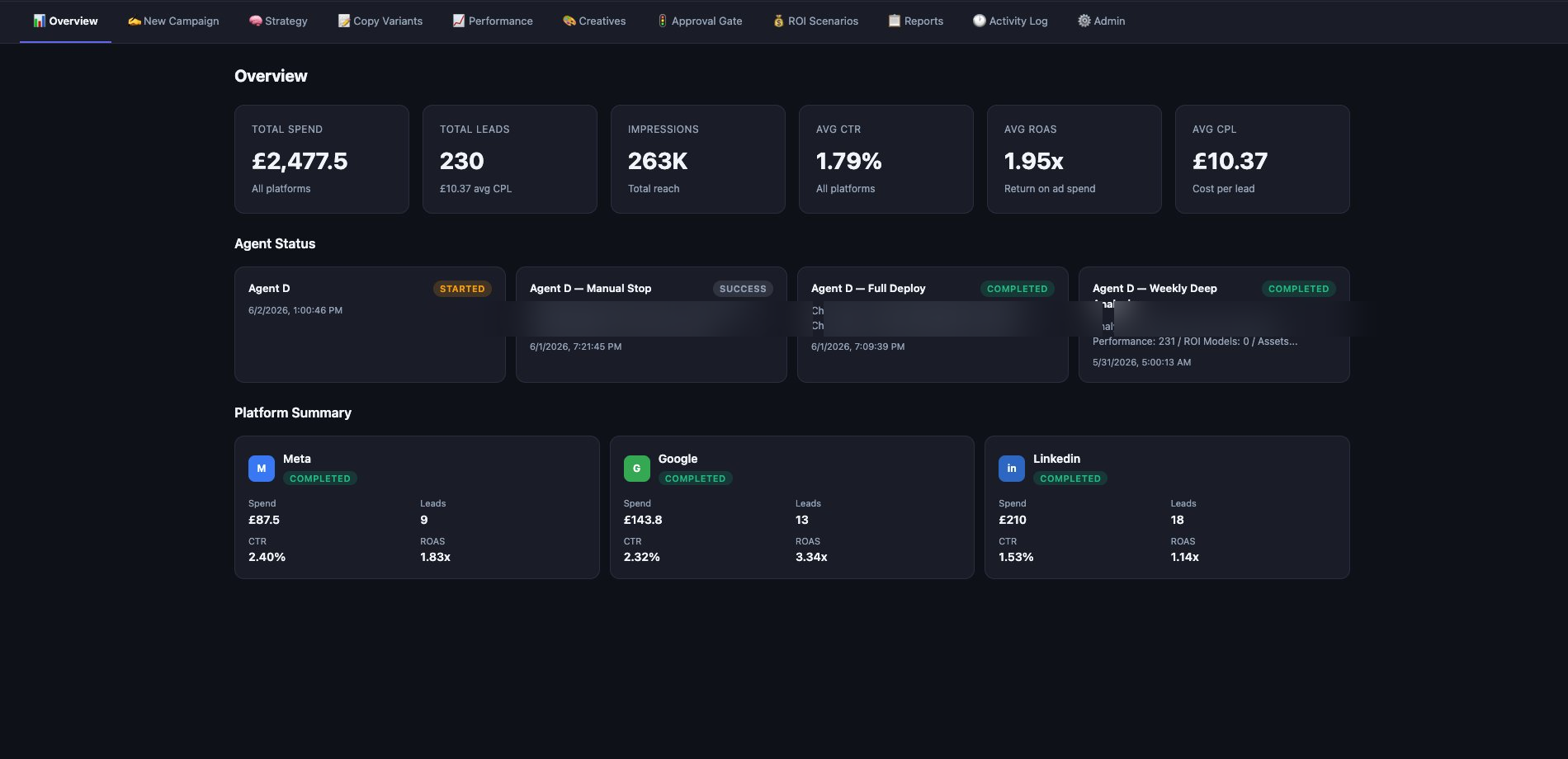Viewport: 1568px width, 759px height.
Task: View the Activity Log tab
Action: [x=1009, y=21]
